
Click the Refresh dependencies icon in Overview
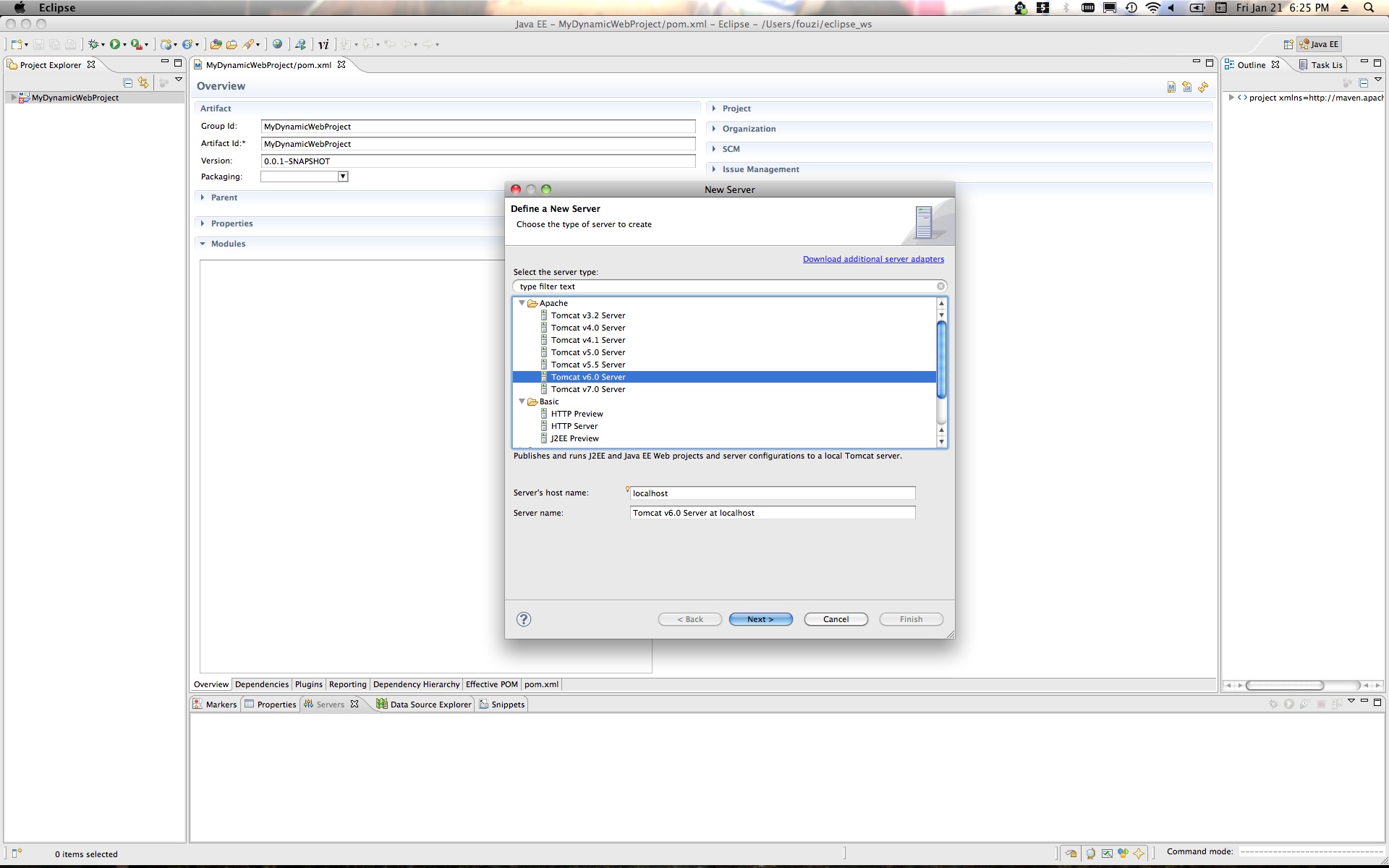click(x=1203, y=87)
